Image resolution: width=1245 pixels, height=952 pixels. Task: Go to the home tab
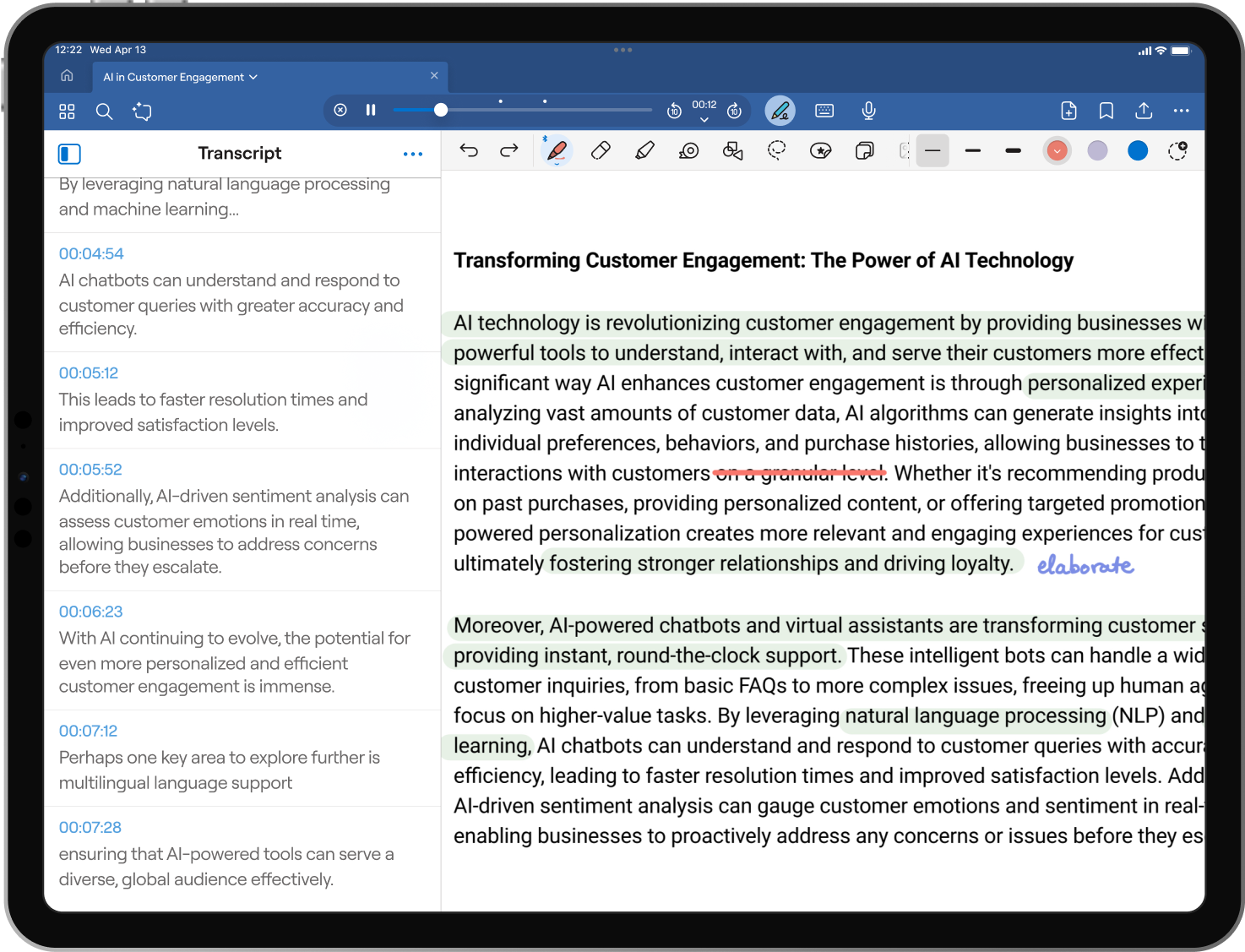point(67,76)
